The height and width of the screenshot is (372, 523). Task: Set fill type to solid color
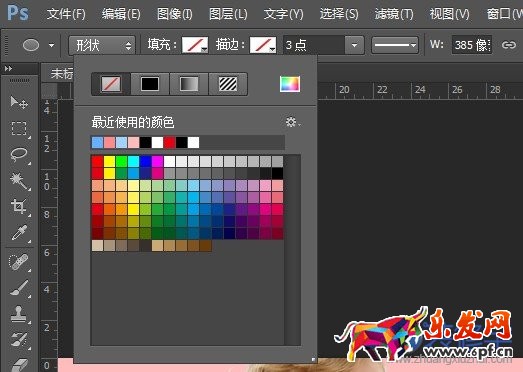[x=150, y=84]
